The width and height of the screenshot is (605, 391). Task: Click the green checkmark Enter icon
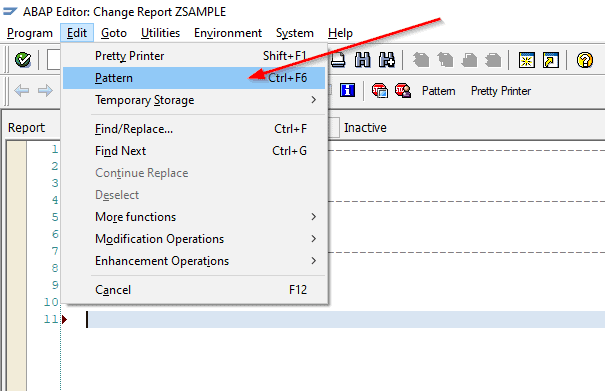pyautogui.click(x=23, y=60)
